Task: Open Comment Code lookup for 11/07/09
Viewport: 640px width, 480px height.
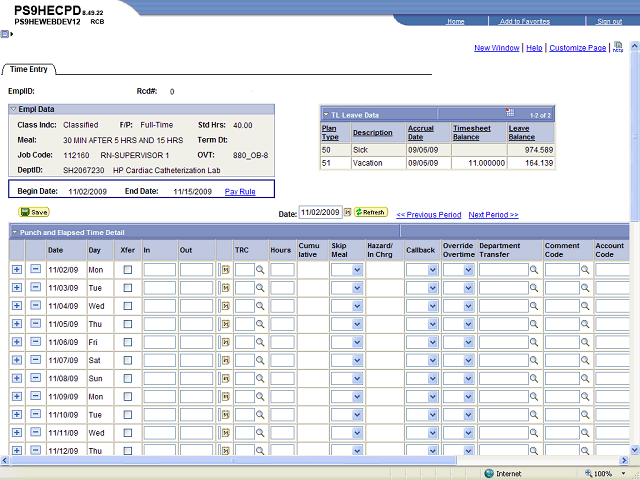Action: tap(585, 360)
